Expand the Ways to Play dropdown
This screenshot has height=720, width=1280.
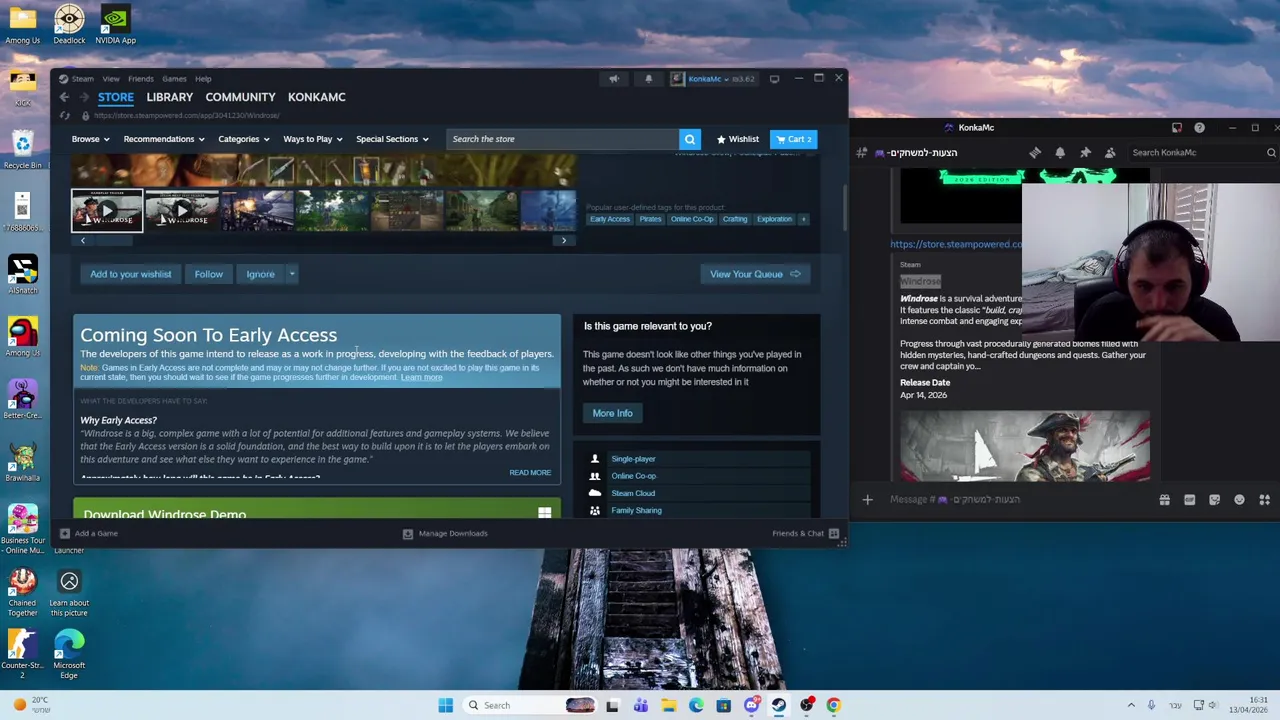pos(312,139)
